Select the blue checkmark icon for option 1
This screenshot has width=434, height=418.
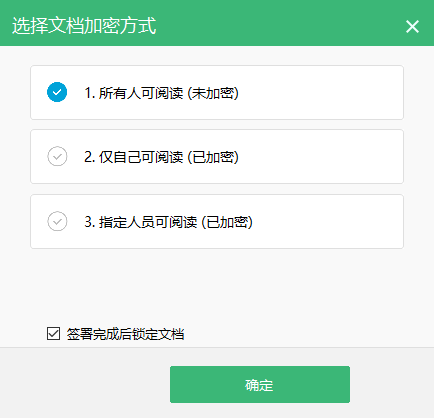[x=57, y=92]
